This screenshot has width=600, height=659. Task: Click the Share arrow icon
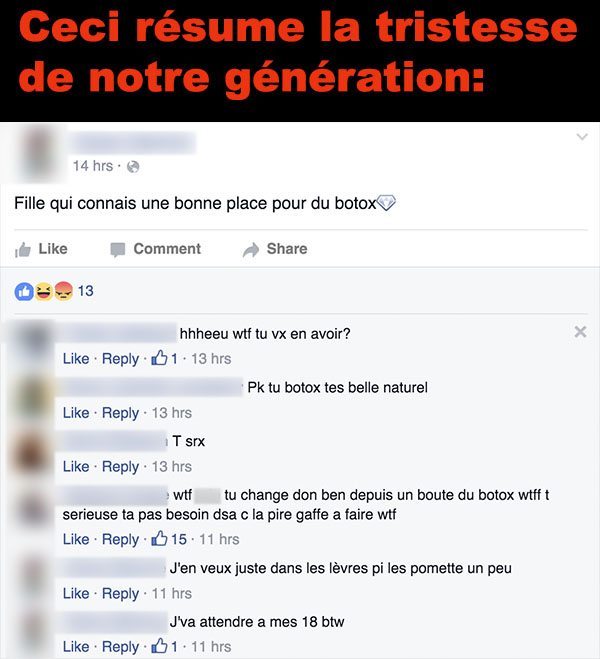[x=251, y=250]
